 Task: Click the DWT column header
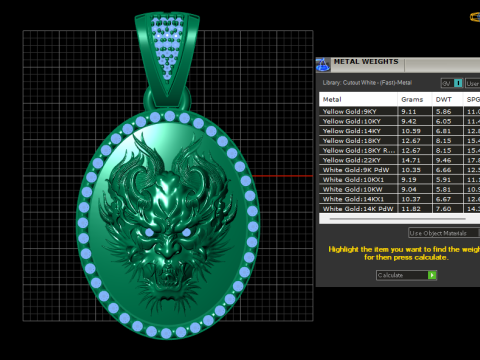click(447, 99)
